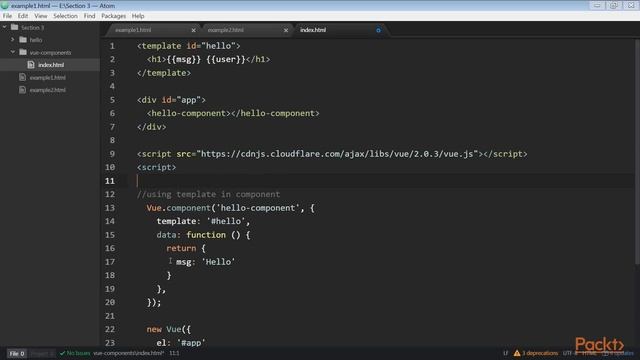Click the 'Hello' msg value on line 17
The height and width of the screenshot is (360, 640).
tap(218, 262)
